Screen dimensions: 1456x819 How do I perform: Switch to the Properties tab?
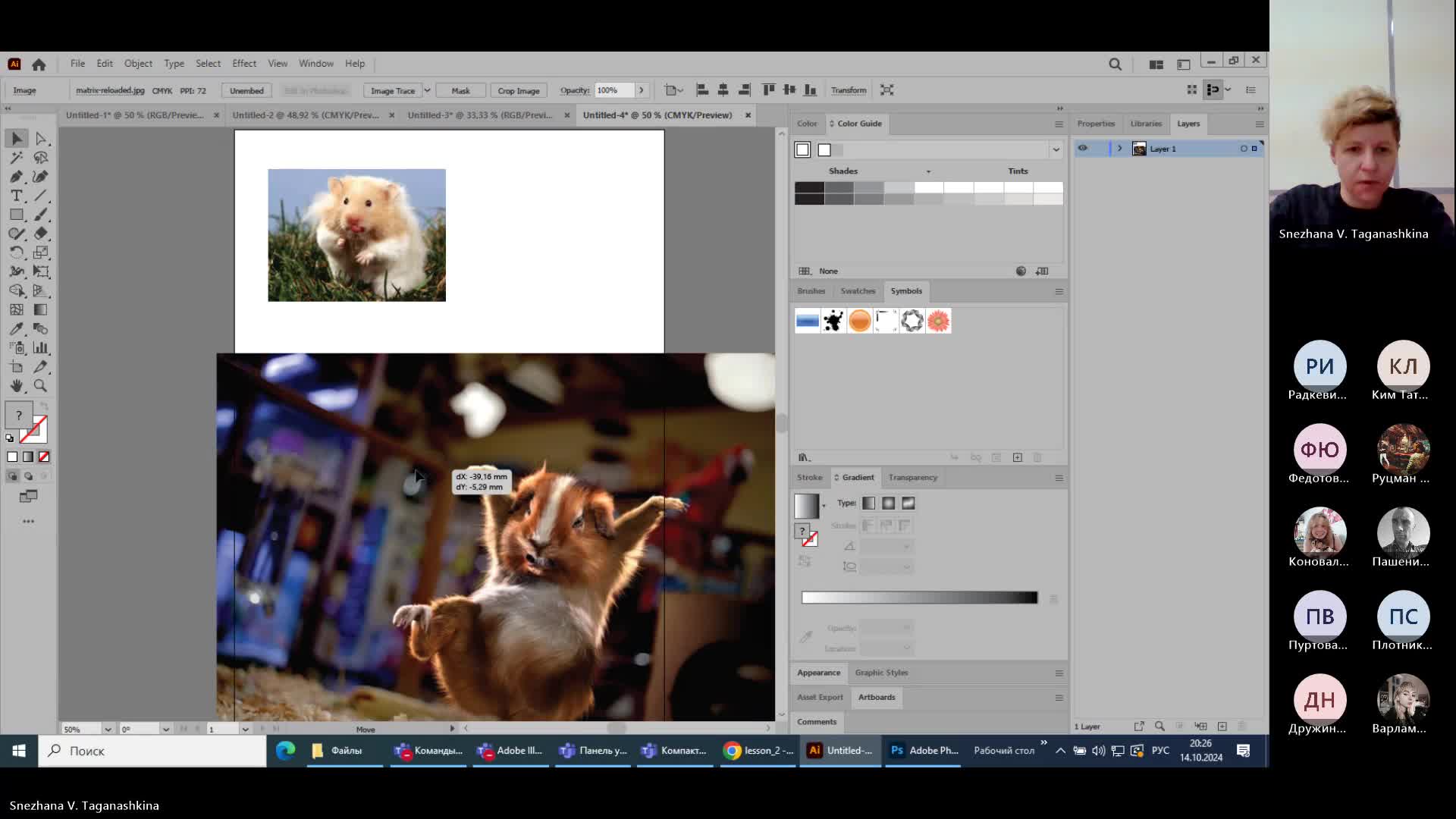point(1096,124)
